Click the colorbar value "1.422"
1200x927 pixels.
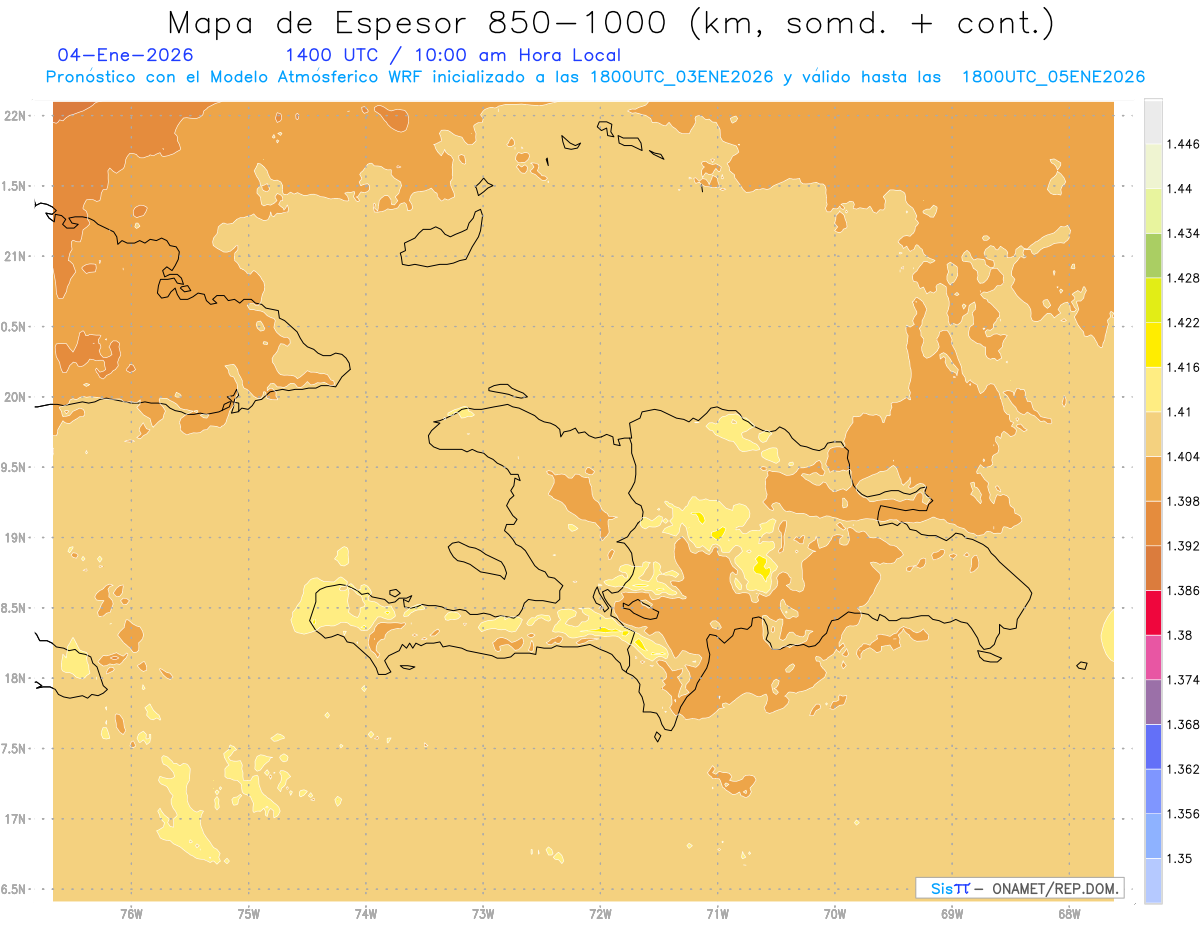[1182, 322]
